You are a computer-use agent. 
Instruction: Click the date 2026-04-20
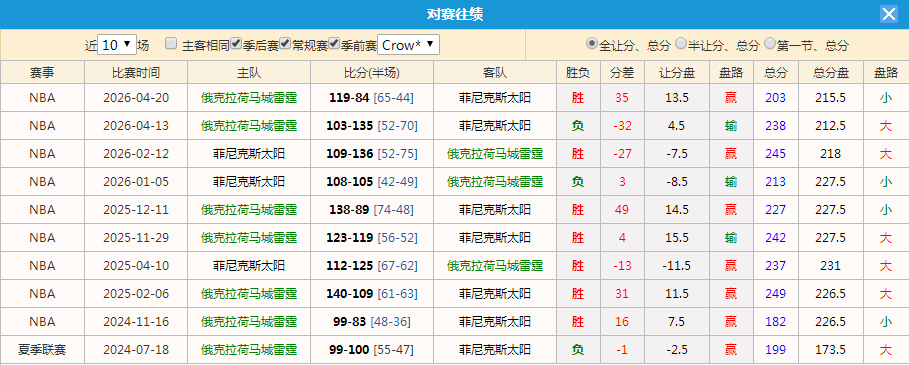136,98
